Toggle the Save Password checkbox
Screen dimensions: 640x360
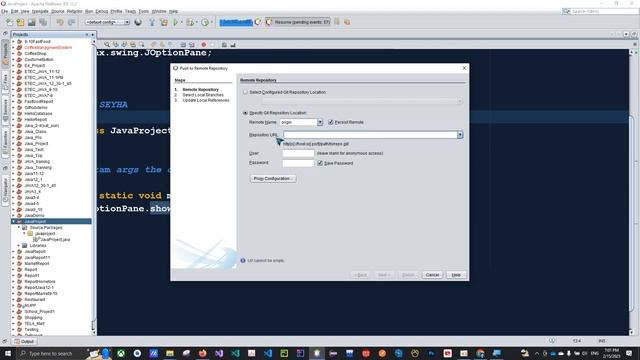(320, 163)
